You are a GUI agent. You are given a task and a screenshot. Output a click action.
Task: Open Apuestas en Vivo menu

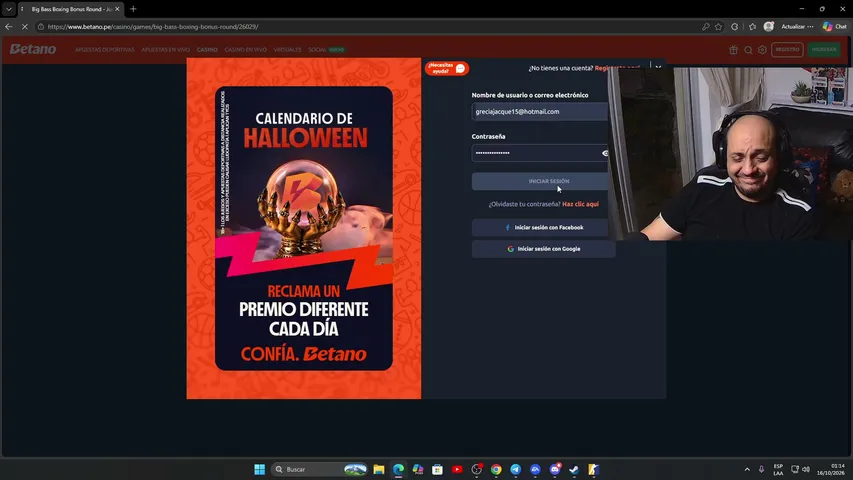165,50
